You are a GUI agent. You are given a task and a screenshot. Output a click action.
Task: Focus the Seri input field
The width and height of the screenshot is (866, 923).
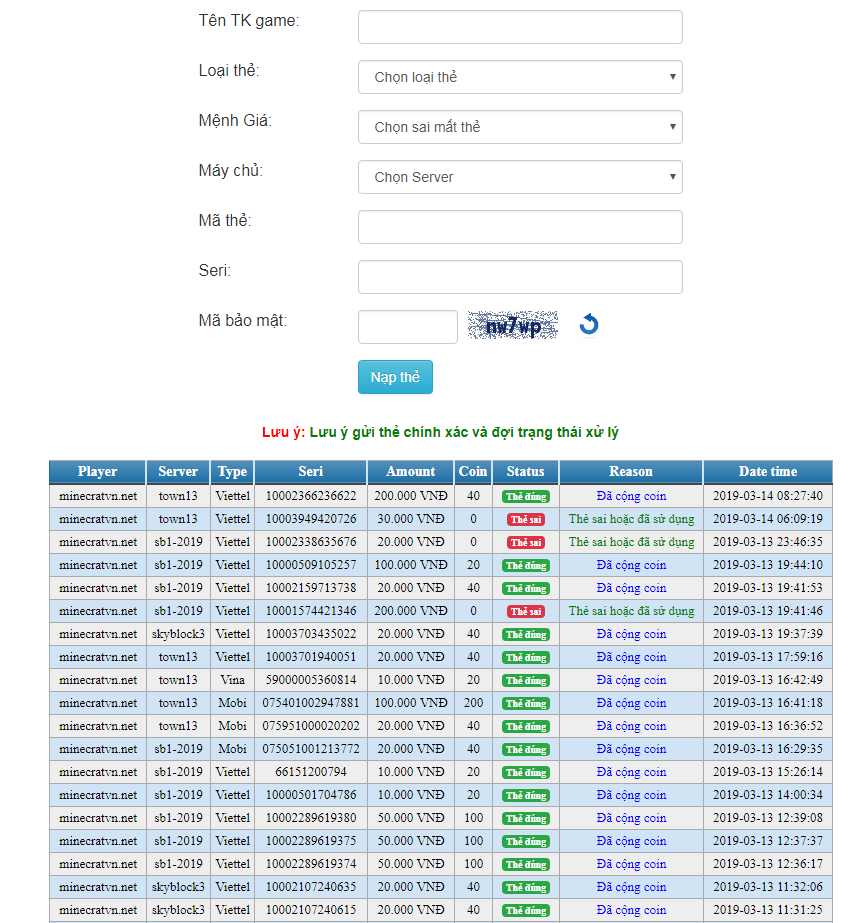coord(520,277)
